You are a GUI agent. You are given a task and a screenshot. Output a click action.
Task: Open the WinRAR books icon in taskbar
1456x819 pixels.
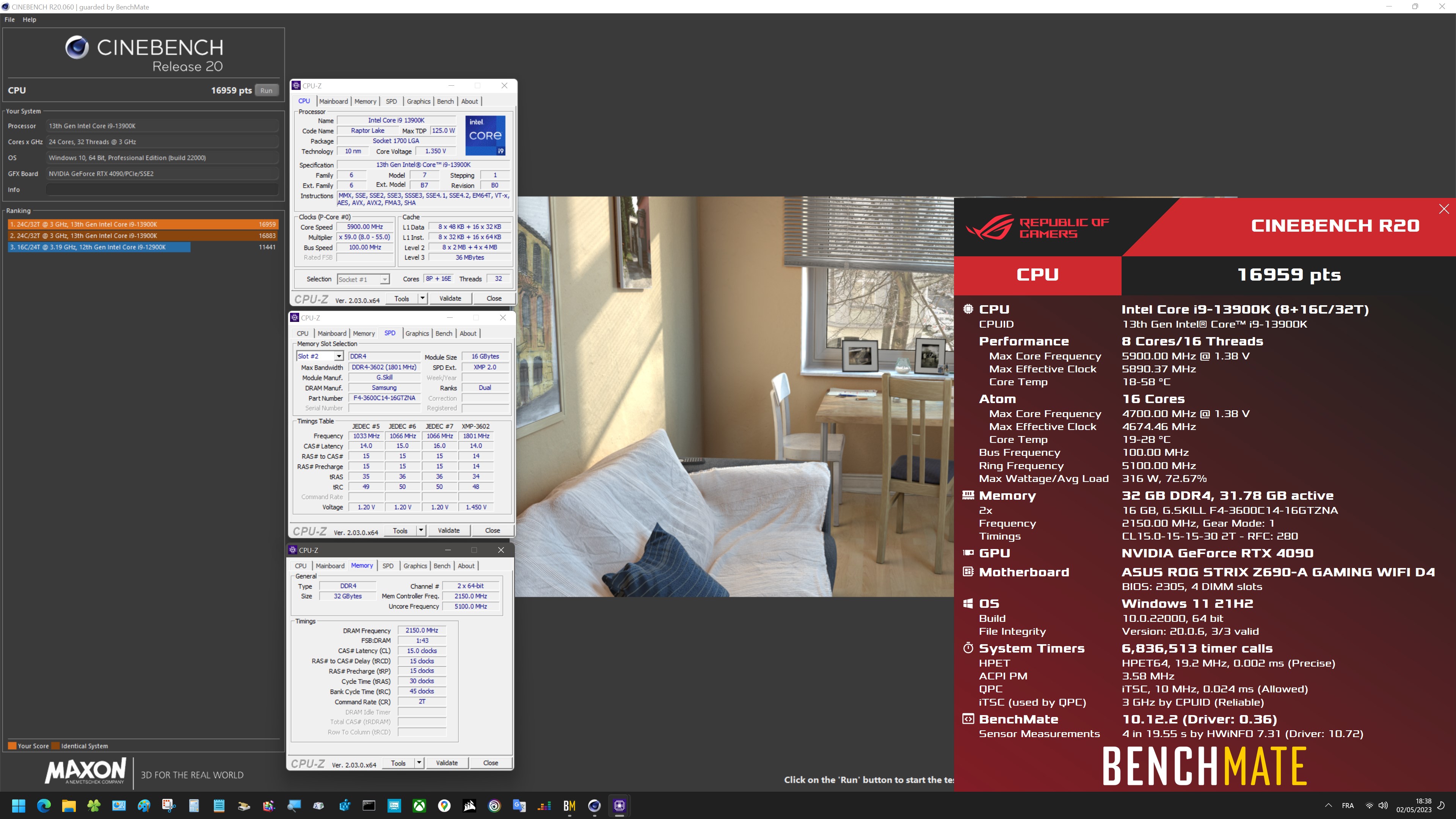click(x=244, y=805)
